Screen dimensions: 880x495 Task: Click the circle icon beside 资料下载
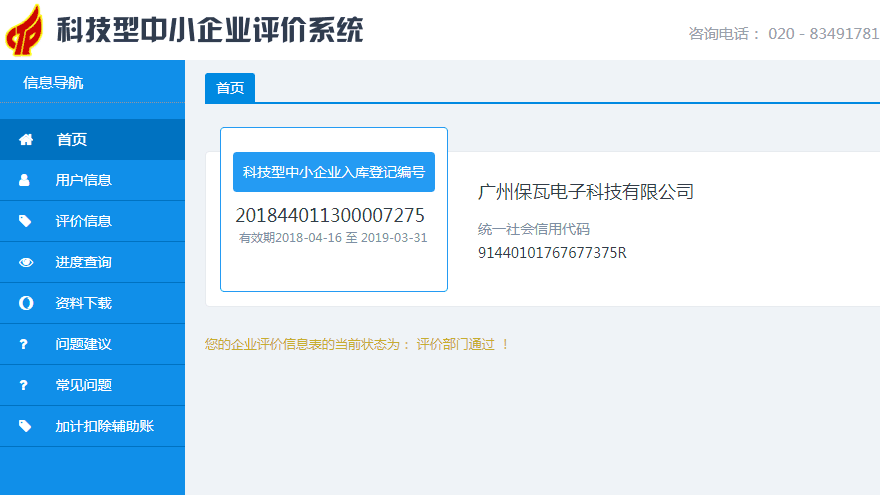click(x=26, y=304)
